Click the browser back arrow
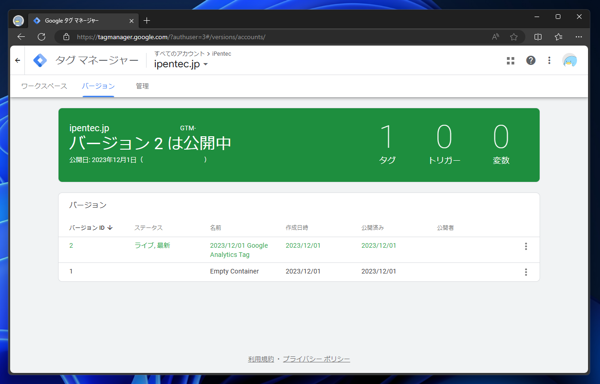The height and width of the screenshot is (384, 600). pyautogui.click(x=21, y=37)
